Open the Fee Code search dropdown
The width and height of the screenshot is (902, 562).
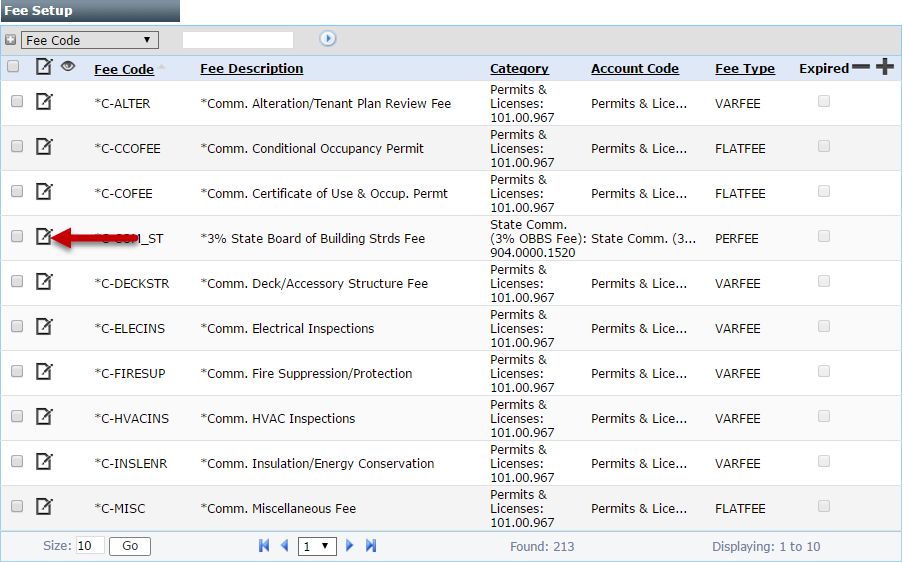[90, 40]
